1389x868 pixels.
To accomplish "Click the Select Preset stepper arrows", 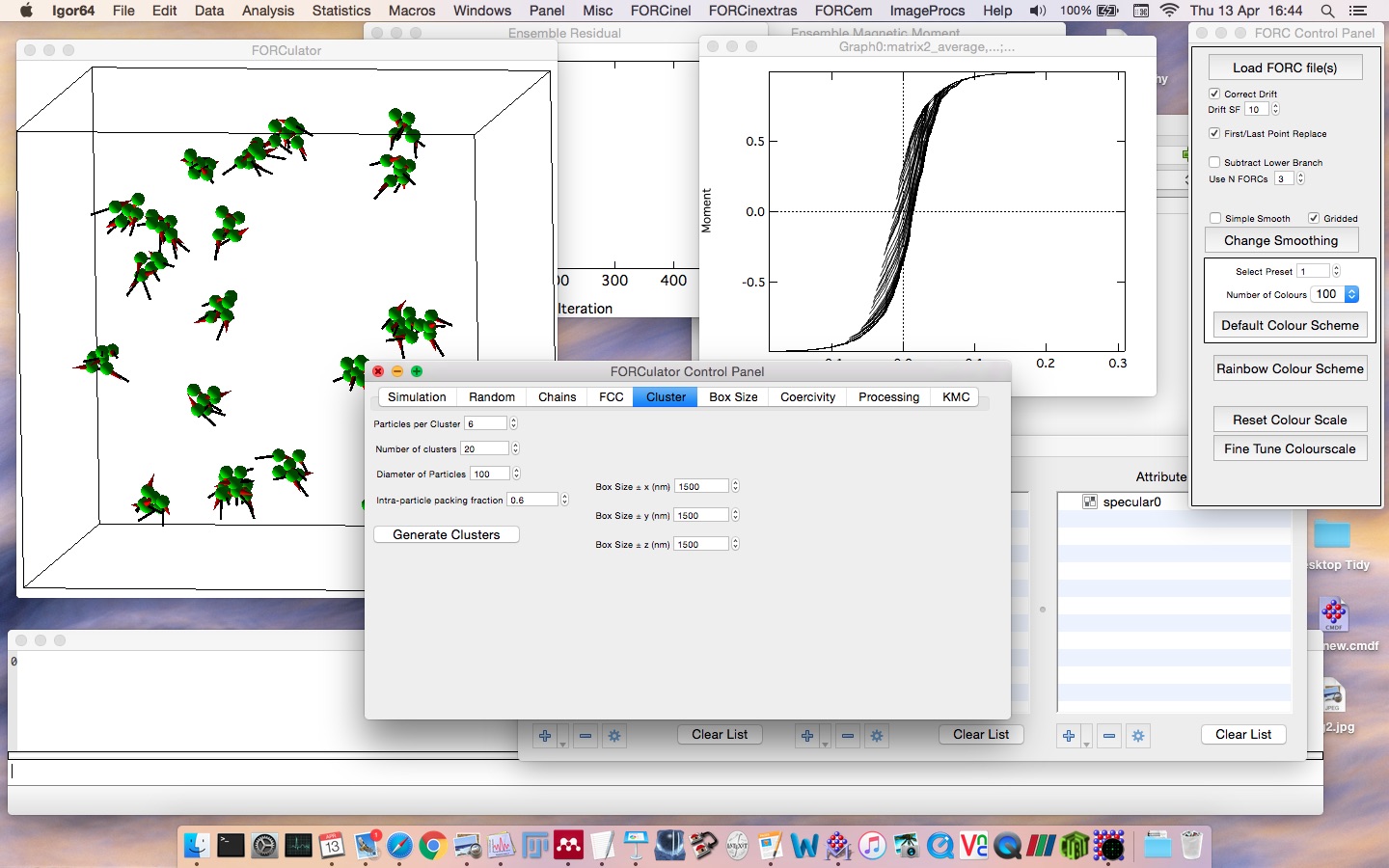I will (1336, 271).
